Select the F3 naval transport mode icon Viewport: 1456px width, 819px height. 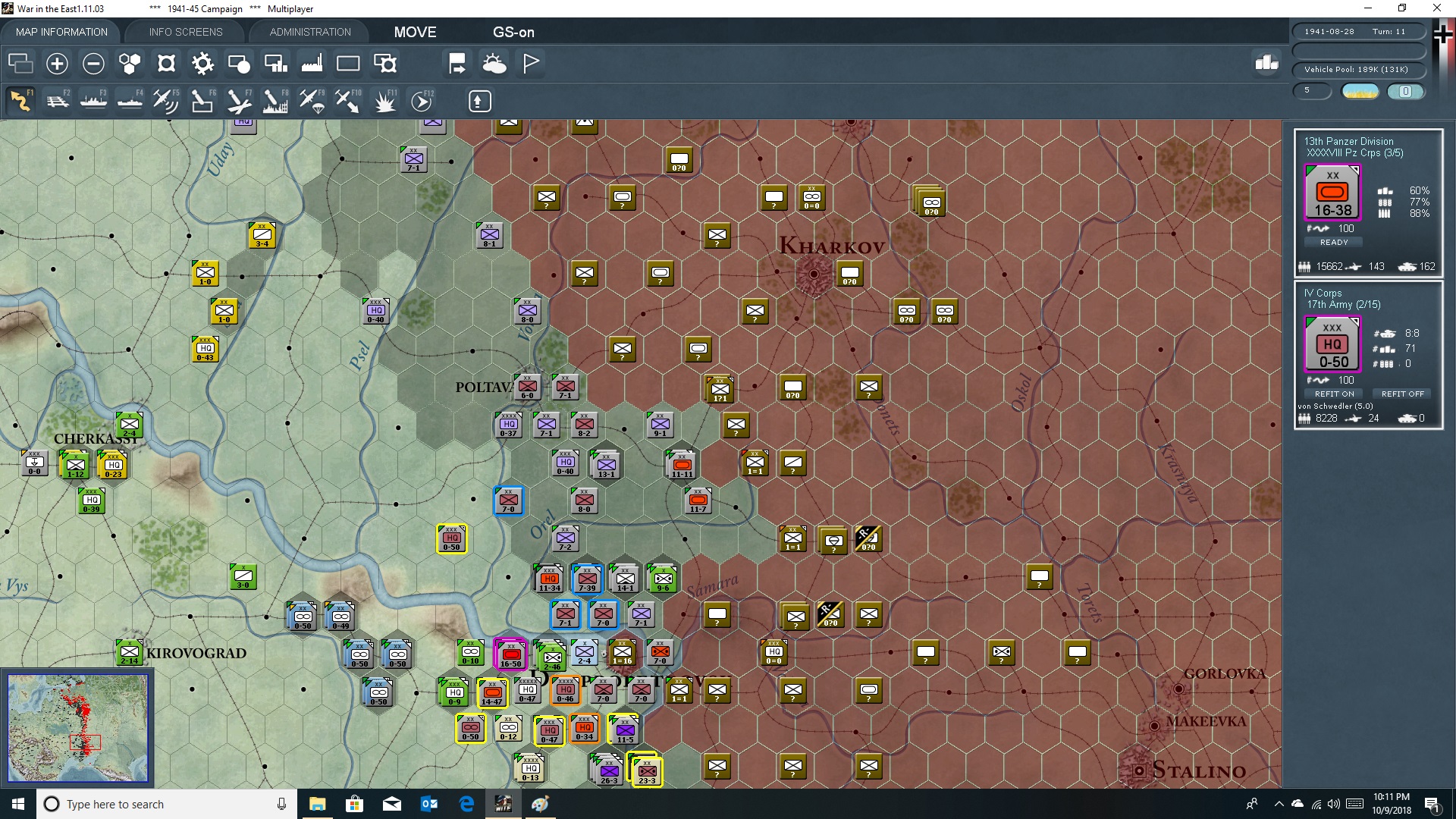[94, 101]
